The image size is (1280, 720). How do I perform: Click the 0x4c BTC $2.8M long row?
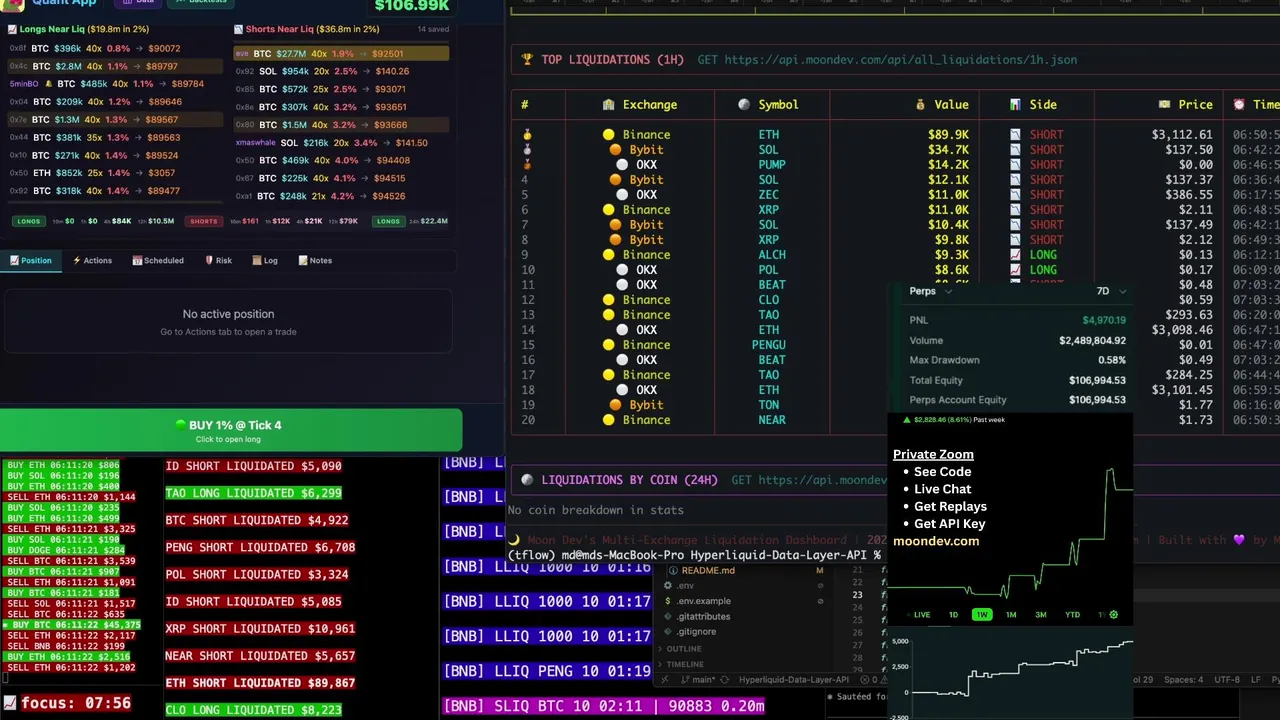(x=115, y=66)
